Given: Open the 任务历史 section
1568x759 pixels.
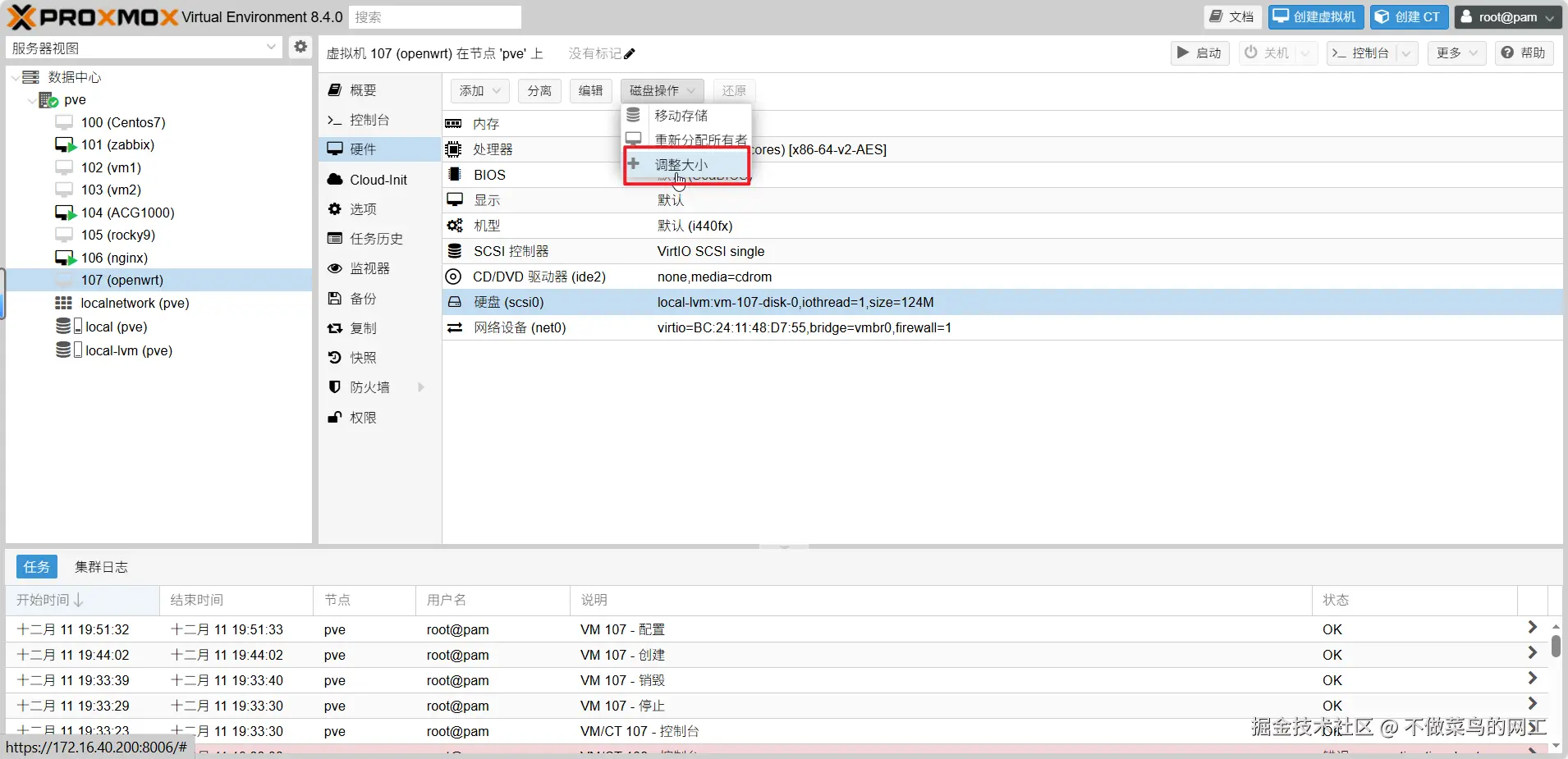Looking at the screenshot, I should tap(380, 239).
